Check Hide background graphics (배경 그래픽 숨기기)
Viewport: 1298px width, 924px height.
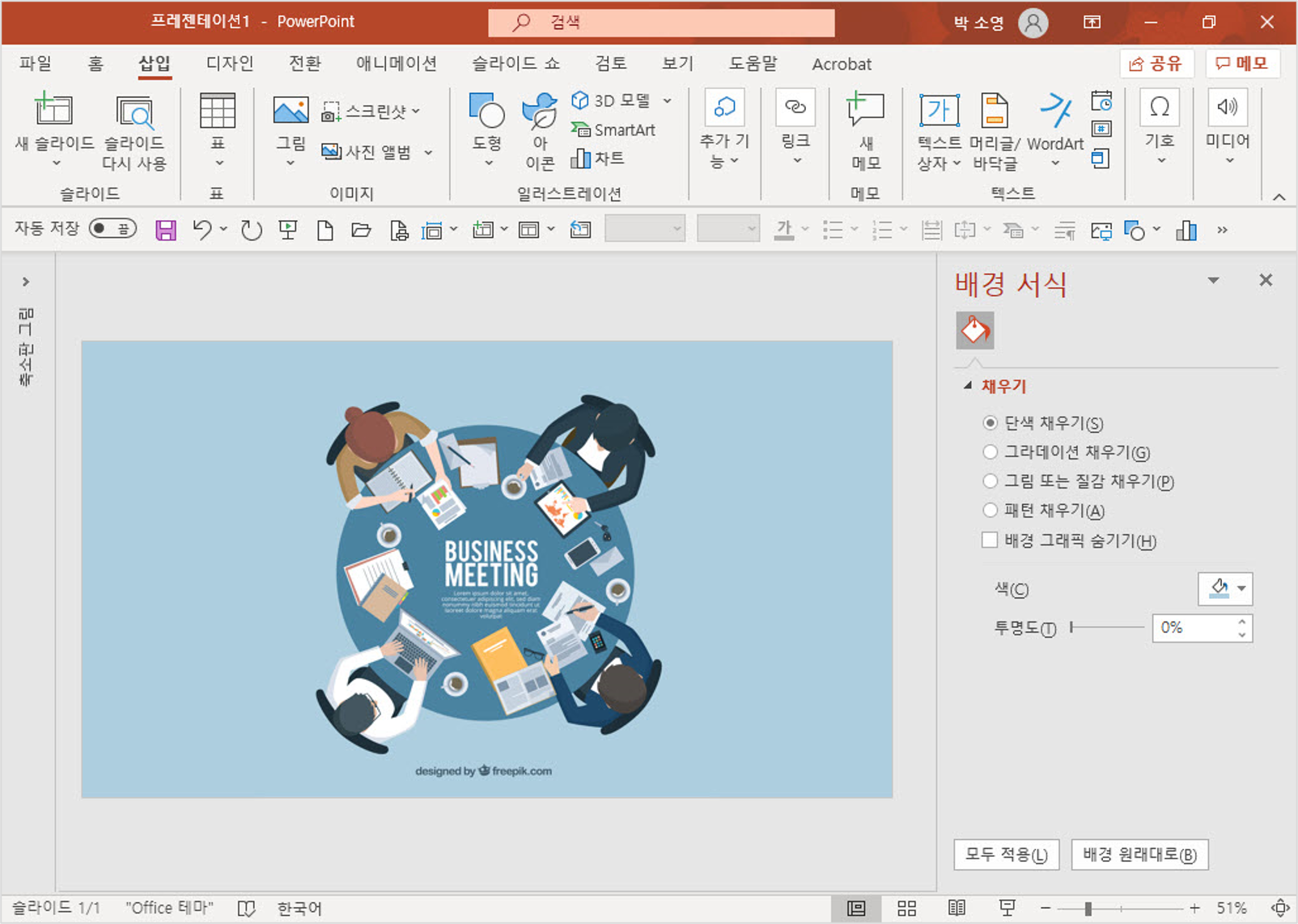pyautogui.click(x=990, y=540)
